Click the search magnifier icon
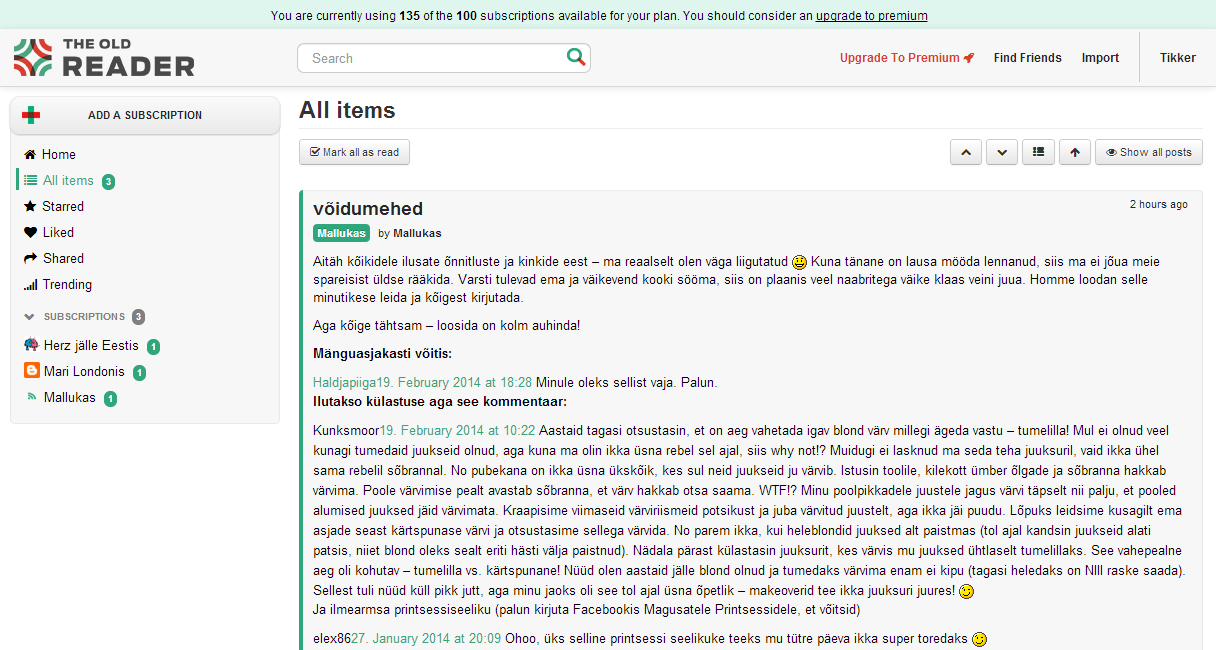 click(575, 57)
